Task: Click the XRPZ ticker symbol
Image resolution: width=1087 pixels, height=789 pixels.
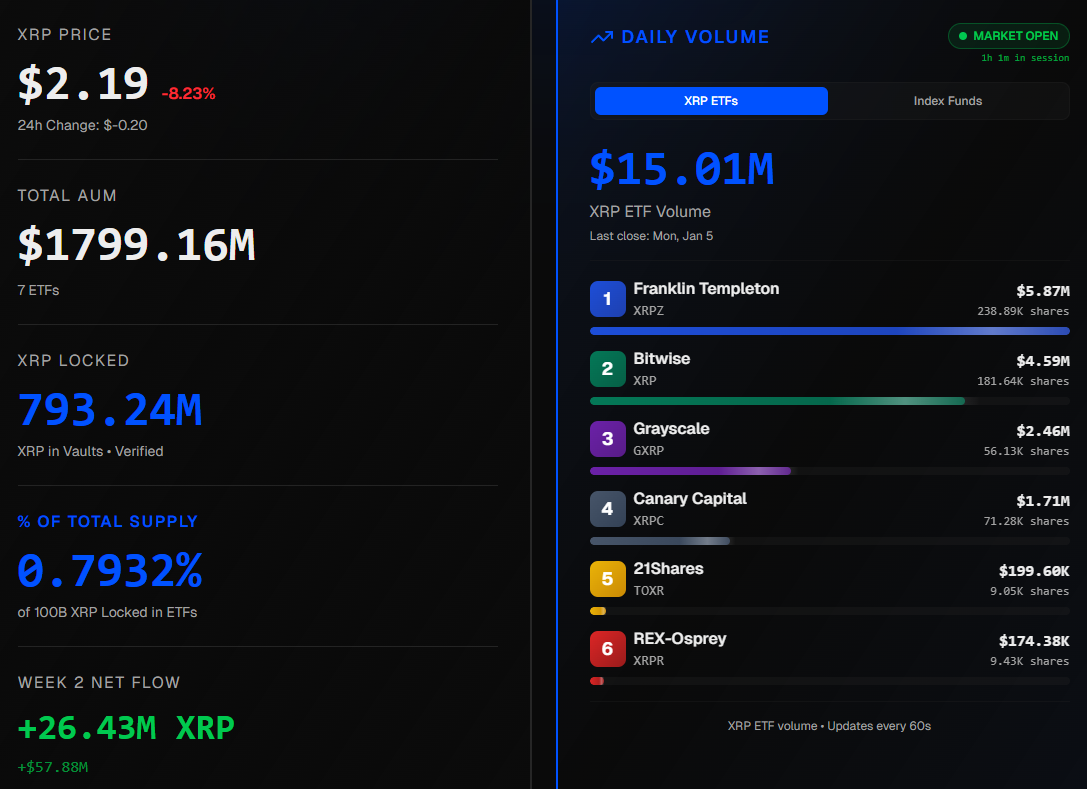Action: [x=648, y=311]
